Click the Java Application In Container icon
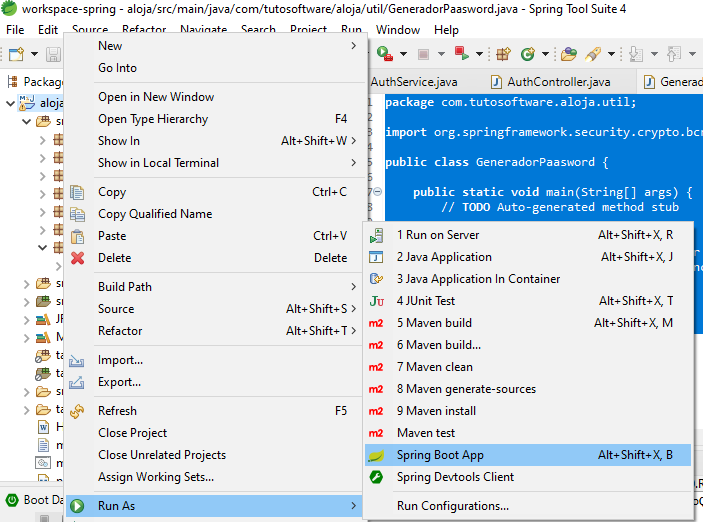The height and width of the screenshot is (522, 703). click(376, 279)
